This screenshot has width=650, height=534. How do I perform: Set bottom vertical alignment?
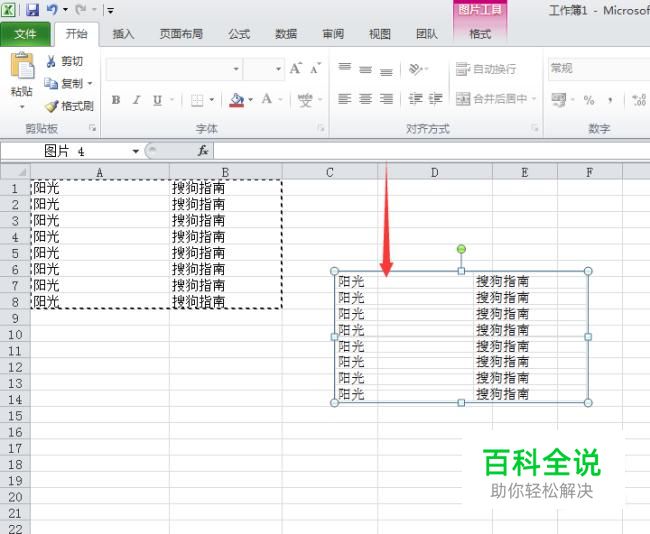[x=386, y=72]
